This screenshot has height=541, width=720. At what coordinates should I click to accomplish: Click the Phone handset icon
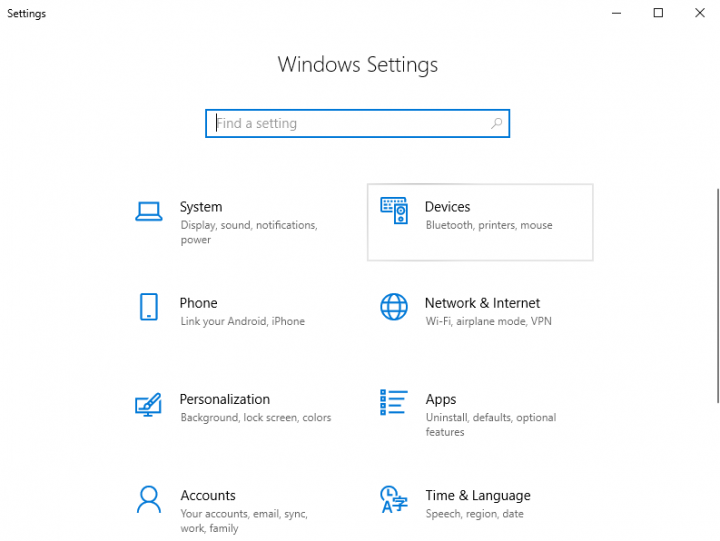(148, 307)
